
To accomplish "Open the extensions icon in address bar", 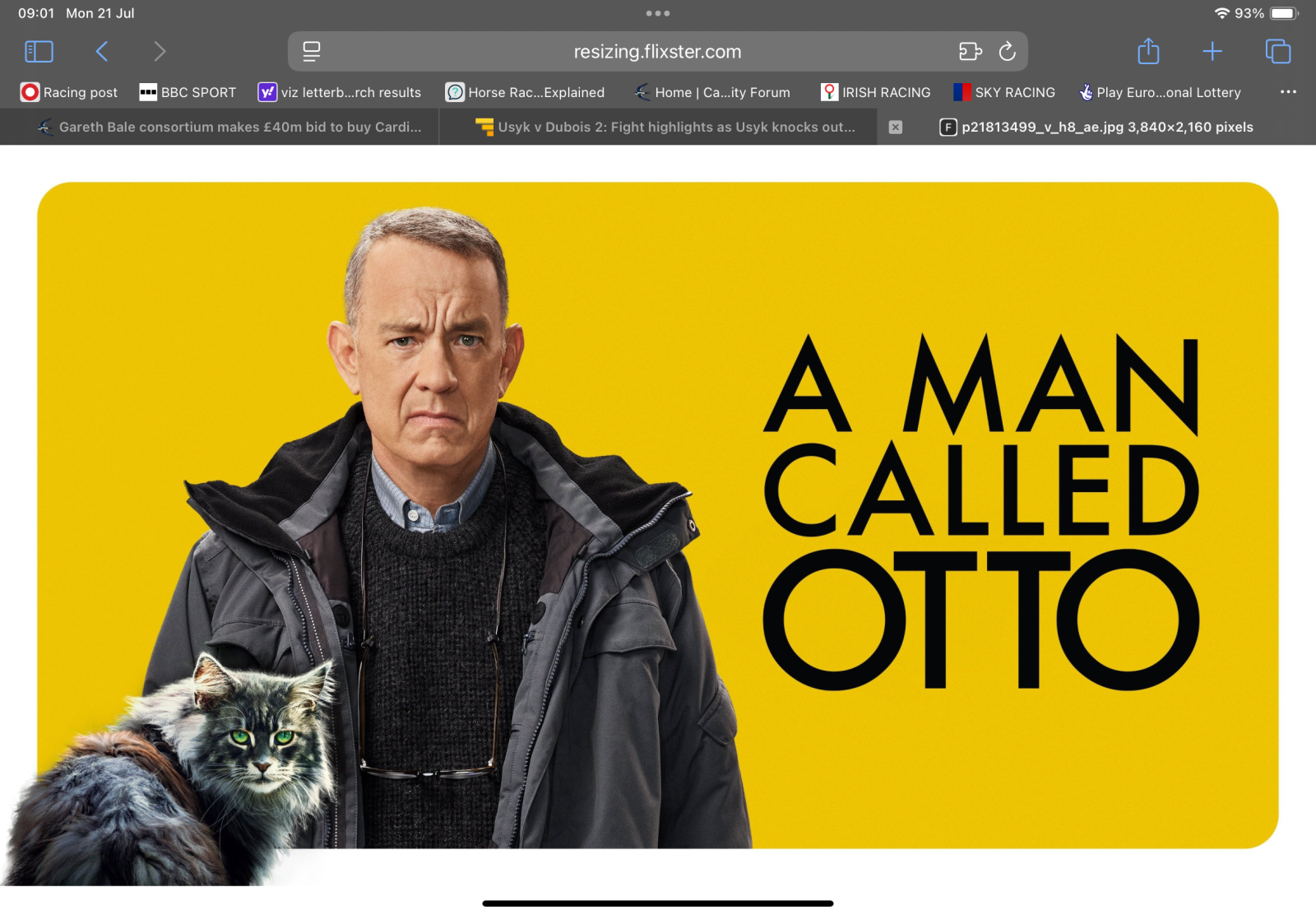I will point(970,52).
